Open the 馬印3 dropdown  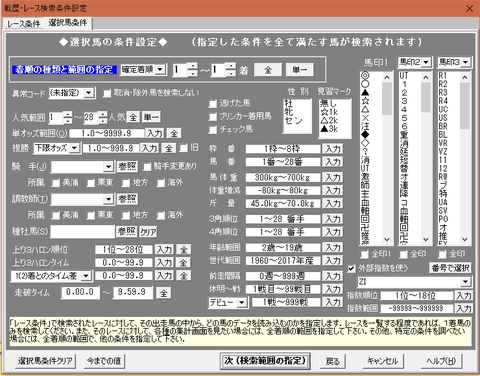[x=466, y=62]
